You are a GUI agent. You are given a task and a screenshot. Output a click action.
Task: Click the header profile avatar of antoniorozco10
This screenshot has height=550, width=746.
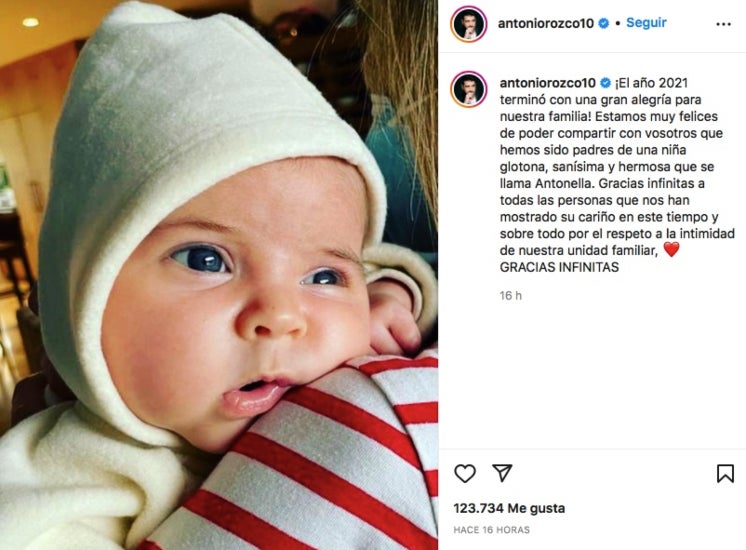point(469,24)
